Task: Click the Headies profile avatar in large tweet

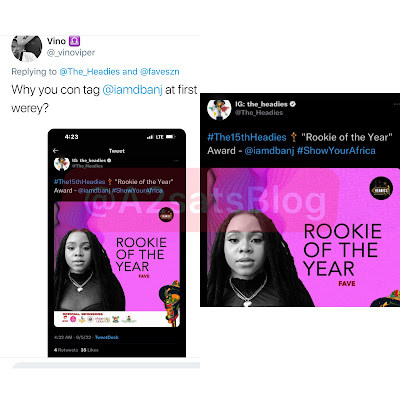Action: pos(219,109)
